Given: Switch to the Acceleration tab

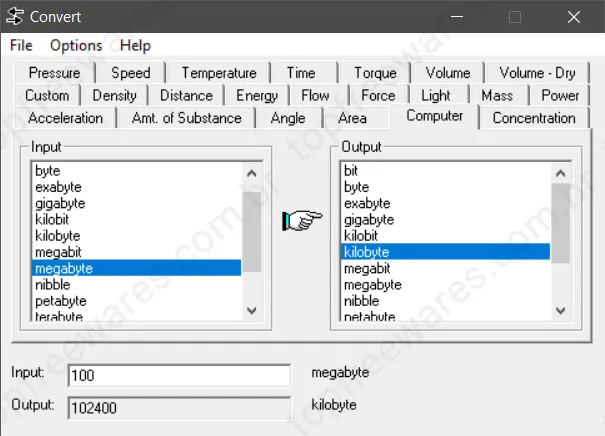Looking at the screenshot, I should pyautogui.click(x=65, y=118).
